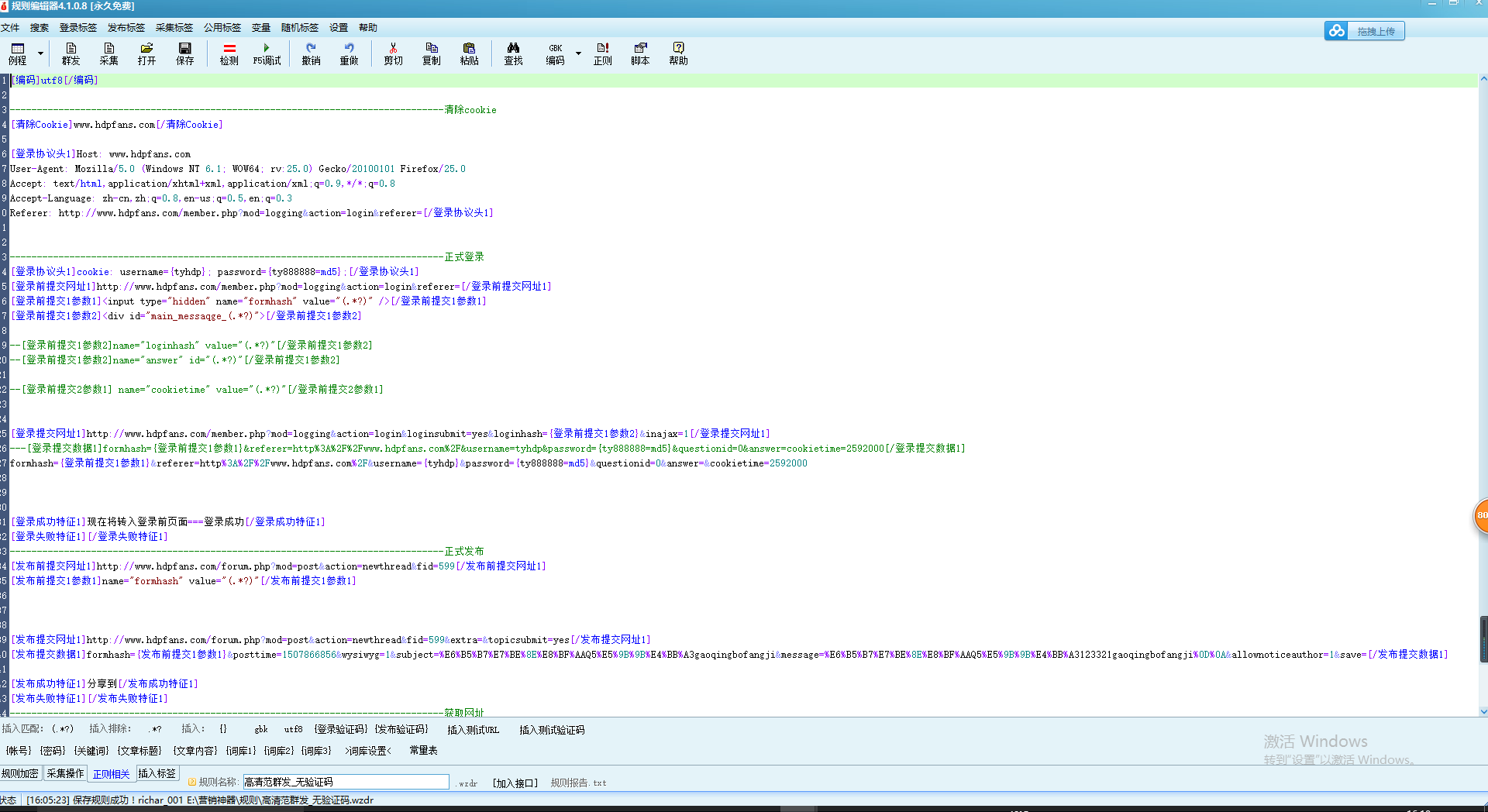Run the 检测 check tool
This screenshot has width=1488, height=812.
229,53
